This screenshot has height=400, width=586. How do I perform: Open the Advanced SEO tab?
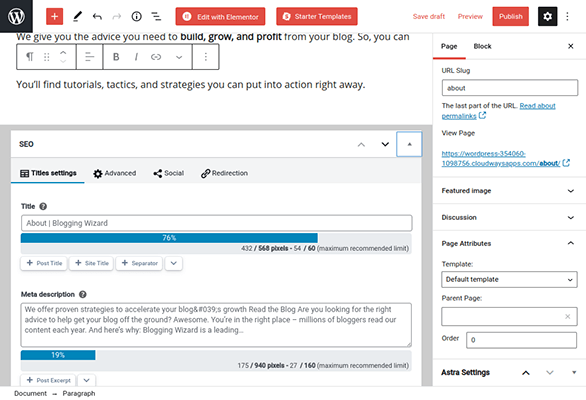pyautogui.click(x=114, y=173)
